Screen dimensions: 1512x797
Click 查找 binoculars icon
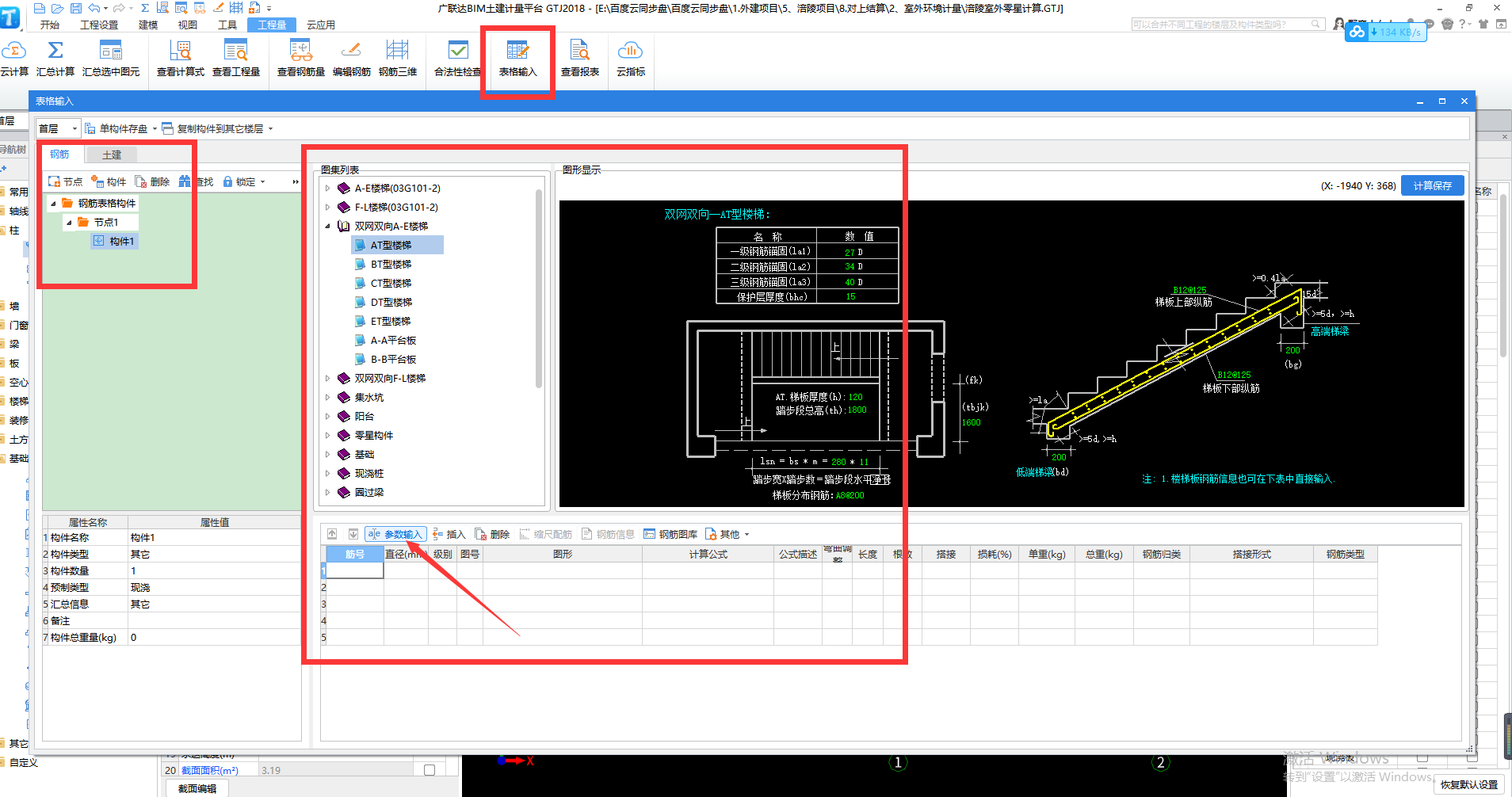coord(185,181)
